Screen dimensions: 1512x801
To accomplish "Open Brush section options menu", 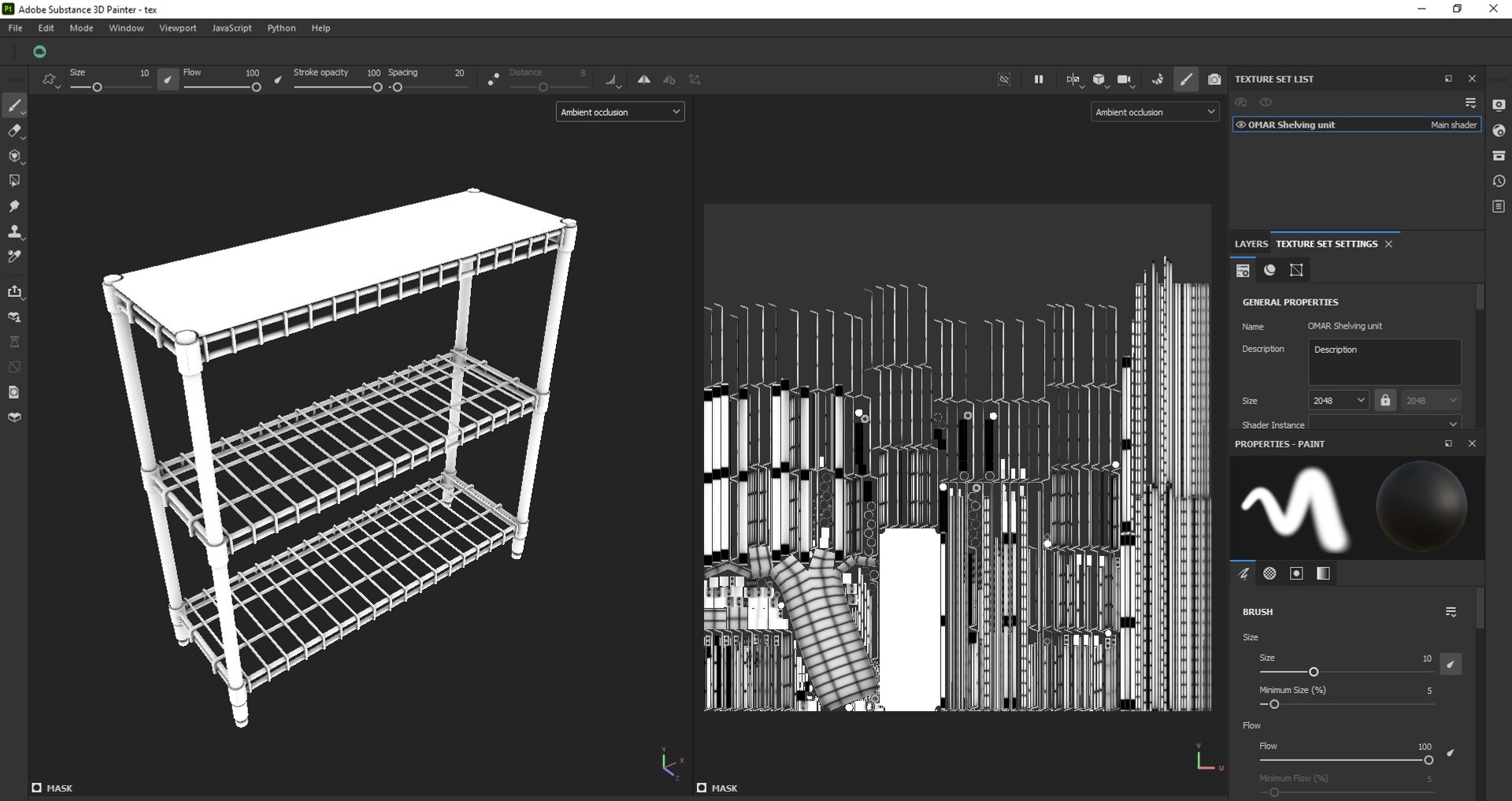I will 1451,612.
